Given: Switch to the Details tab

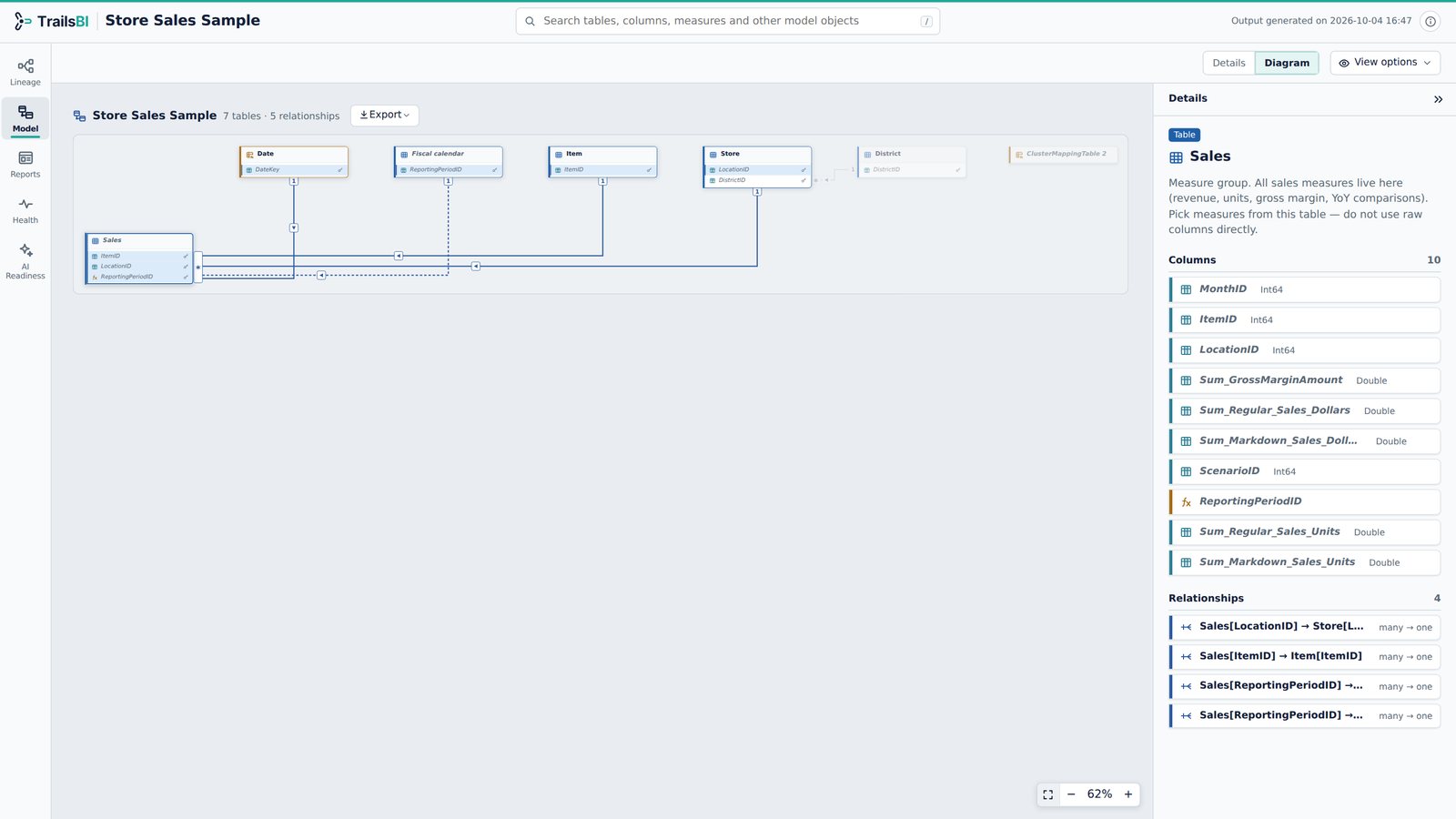Looking at the screenshot, I should pos(1228,63).
